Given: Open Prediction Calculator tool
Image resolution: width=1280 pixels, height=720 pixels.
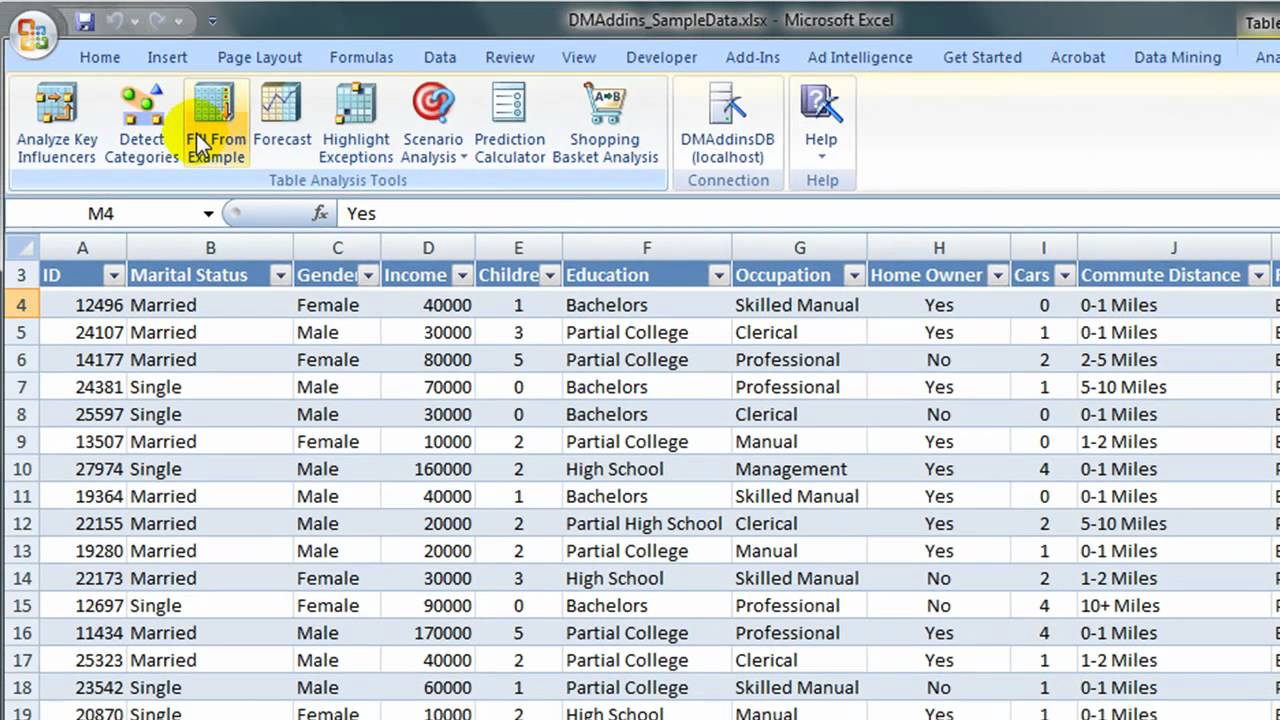Looking at the screenshot, I should [510, 124].
